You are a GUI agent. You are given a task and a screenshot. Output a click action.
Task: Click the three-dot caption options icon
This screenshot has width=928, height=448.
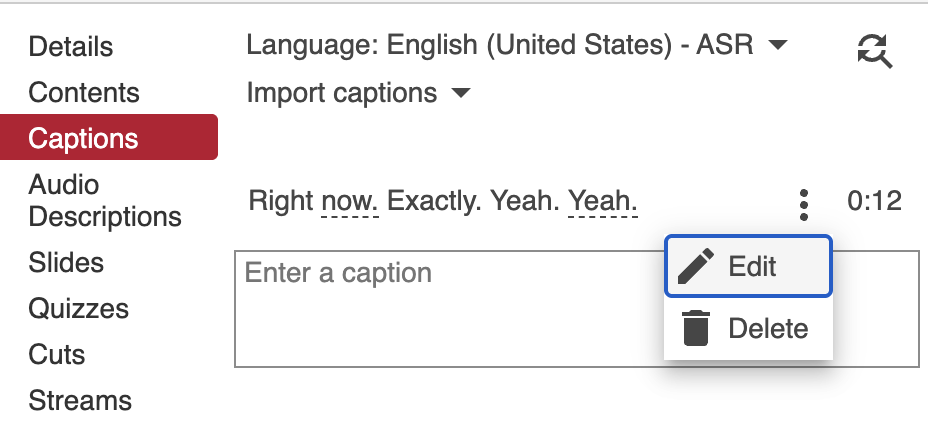(x=803, y=203)
